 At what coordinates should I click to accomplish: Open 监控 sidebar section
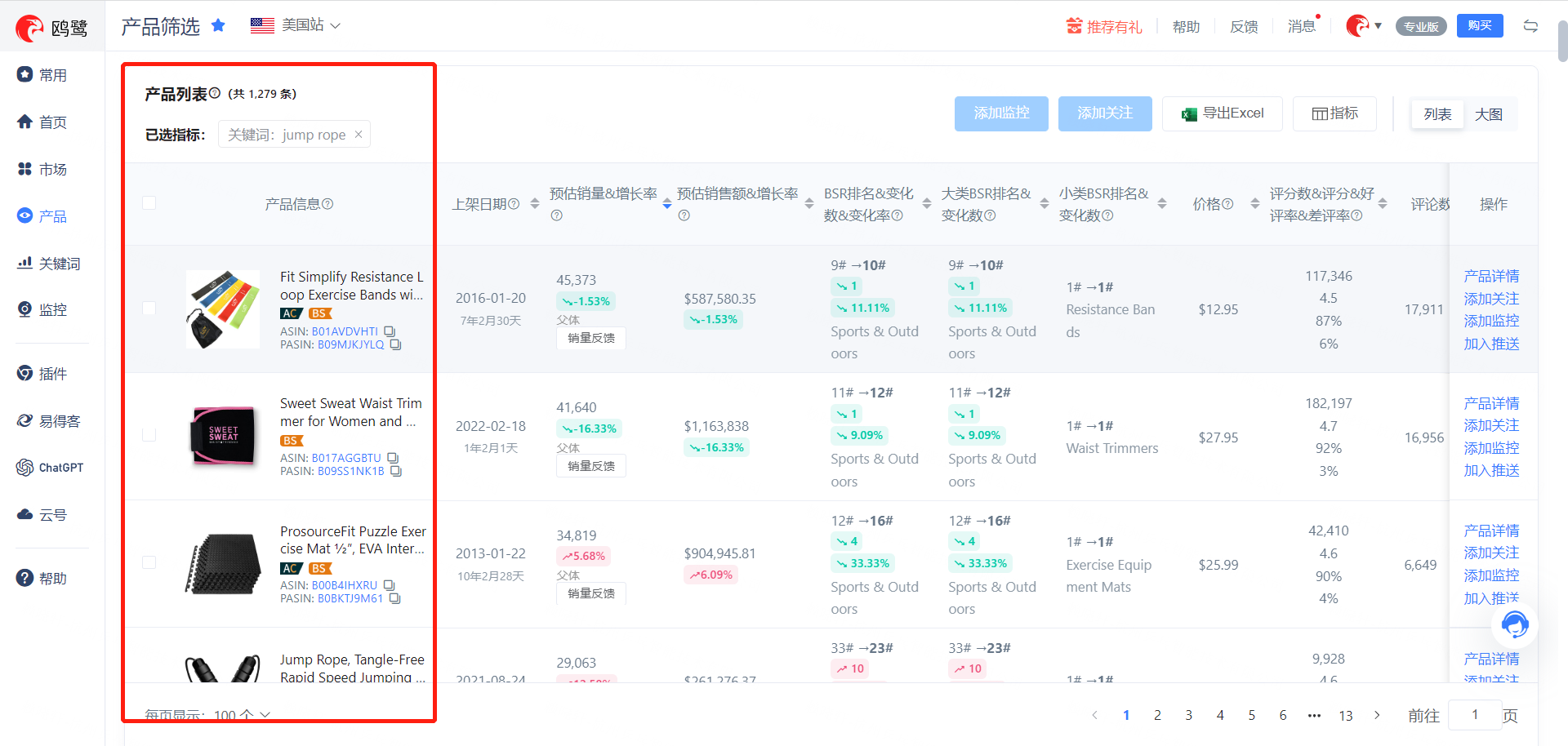42,310
